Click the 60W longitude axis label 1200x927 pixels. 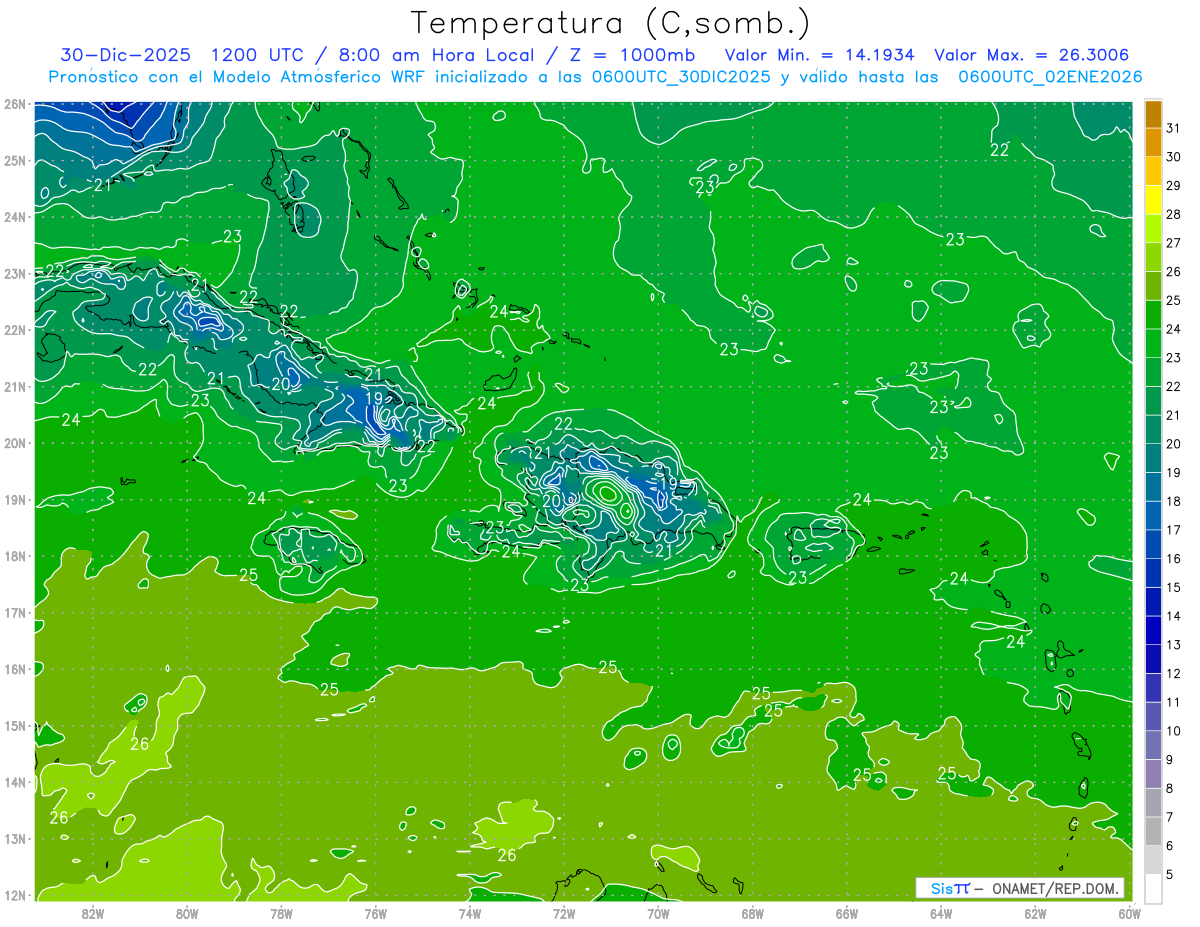(x=1129, y=912)
